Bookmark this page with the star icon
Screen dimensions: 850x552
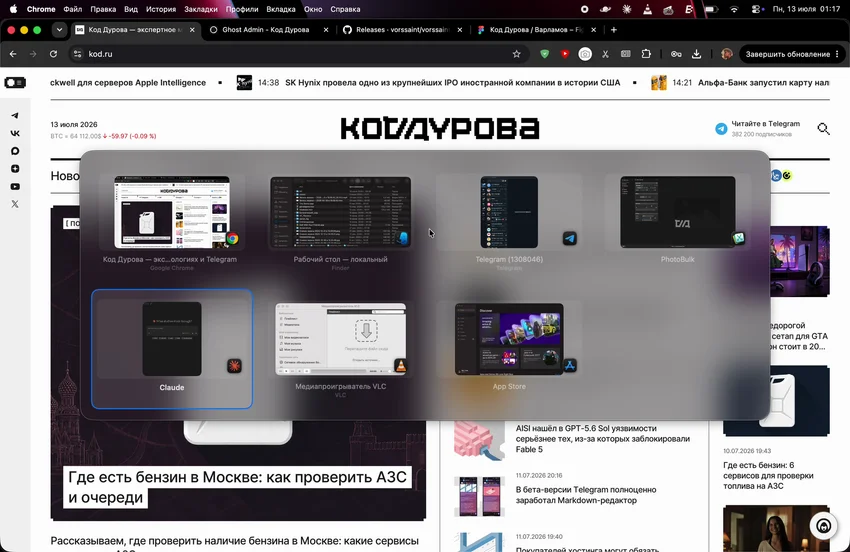coord(517,54)
